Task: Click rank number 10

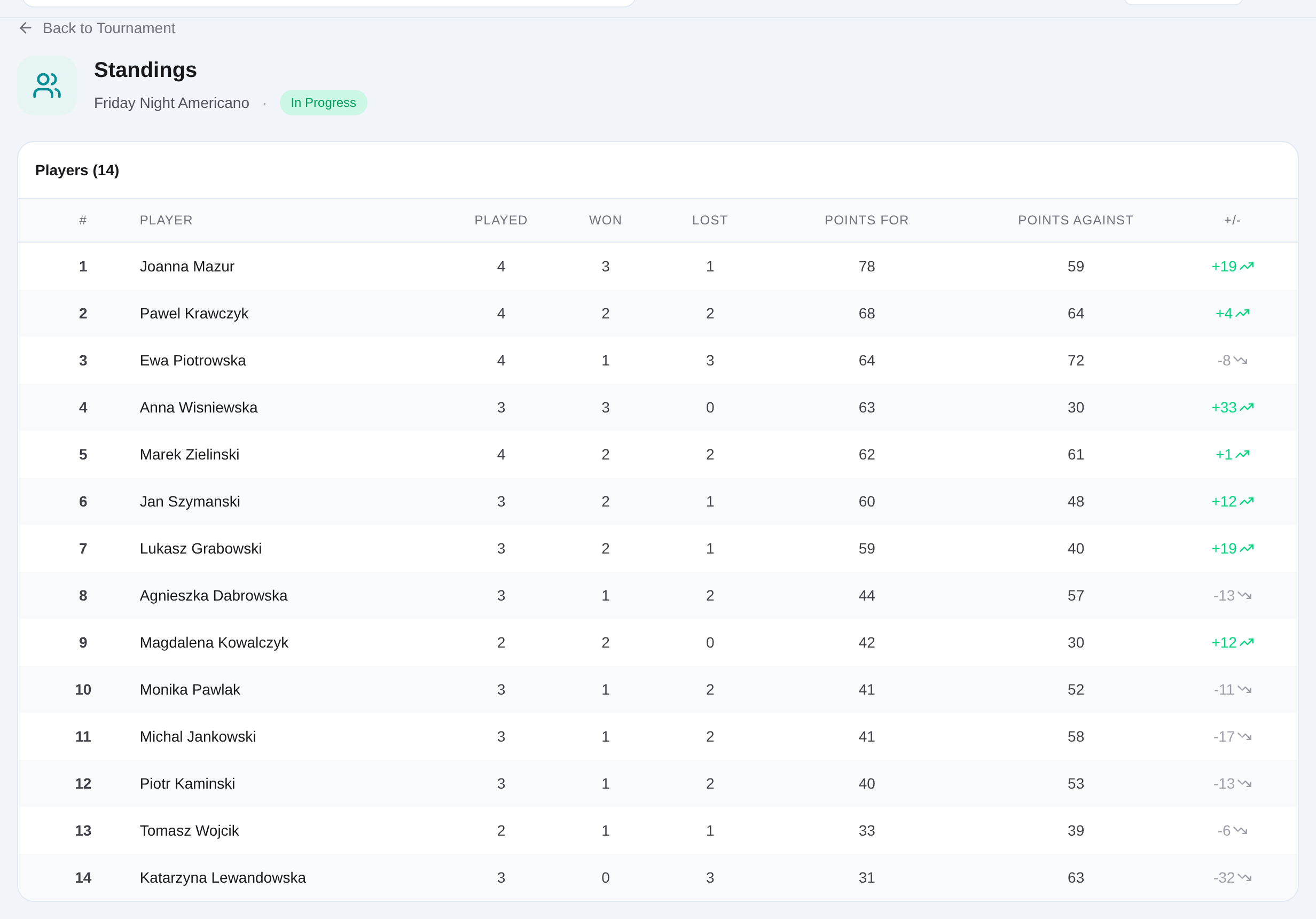Action: 83,690
